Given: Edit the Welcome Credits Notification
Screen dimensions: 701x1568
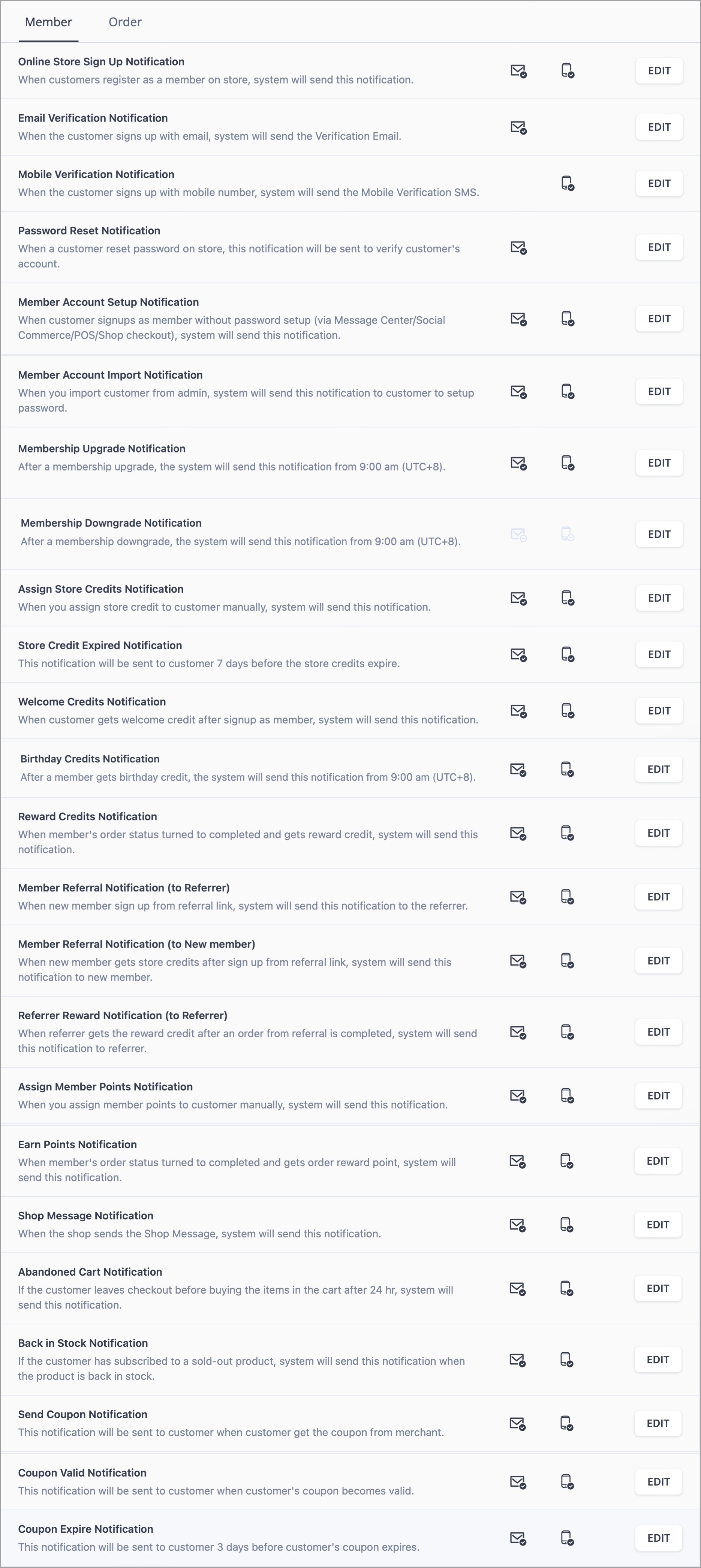Looking at the screenshot, I should 659,711.
